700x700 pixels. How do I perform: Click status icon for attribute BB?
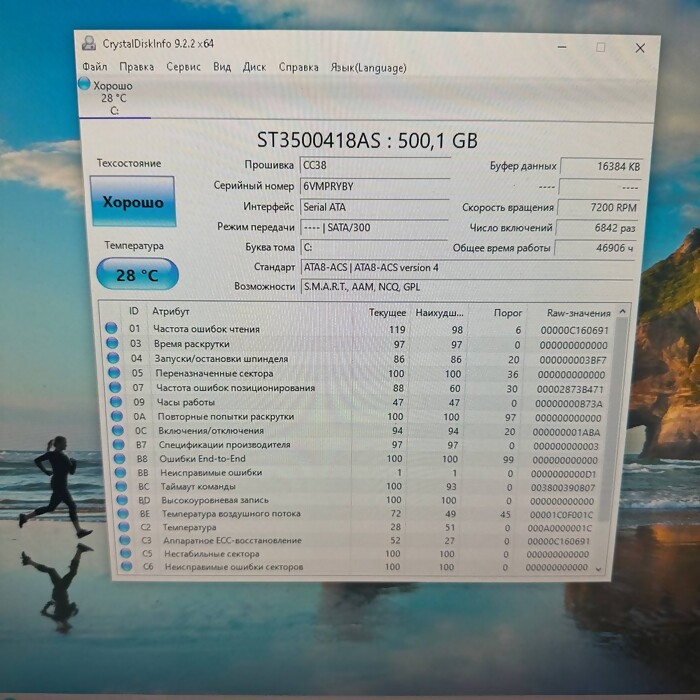coord(120,472)
